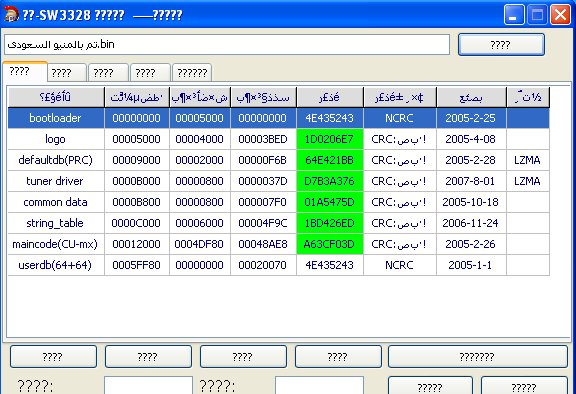
Task: Click the green checksum cell 1D0206E7
Action: [330, 139]
